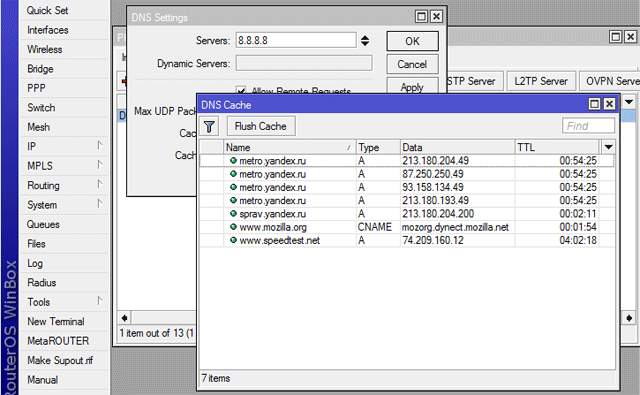Confirm DNS Settings with OK
Viewport: 640px width, 395px height.
[x=412, y=41]
